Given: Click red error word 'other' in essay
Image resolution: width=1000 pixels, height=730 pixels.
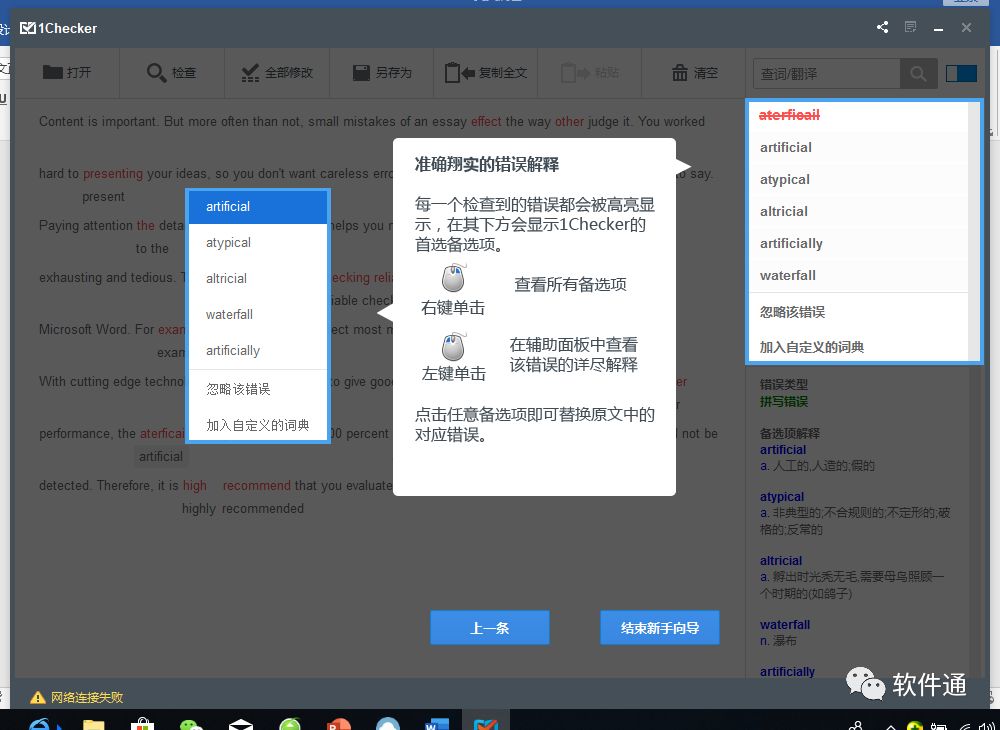Looking at the screenshot, I should pos(569,121).
